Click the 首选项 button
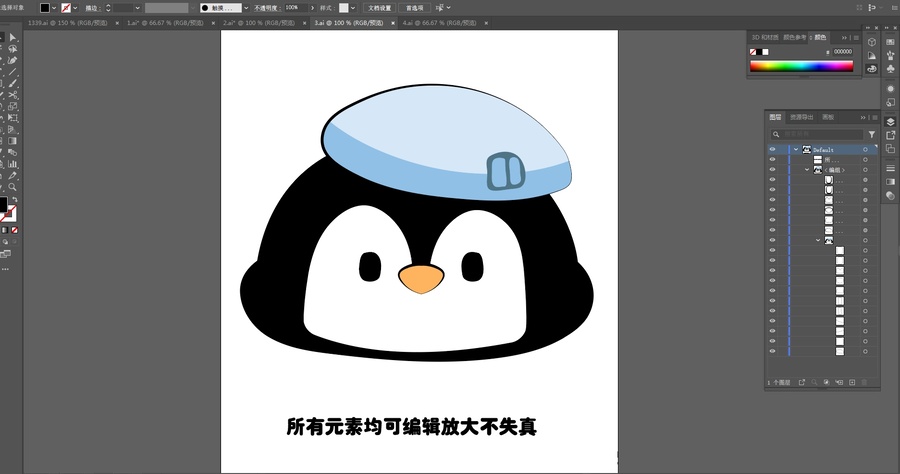Screen dimensions: 900x474 pyautogui.click(x=414, y=8)
